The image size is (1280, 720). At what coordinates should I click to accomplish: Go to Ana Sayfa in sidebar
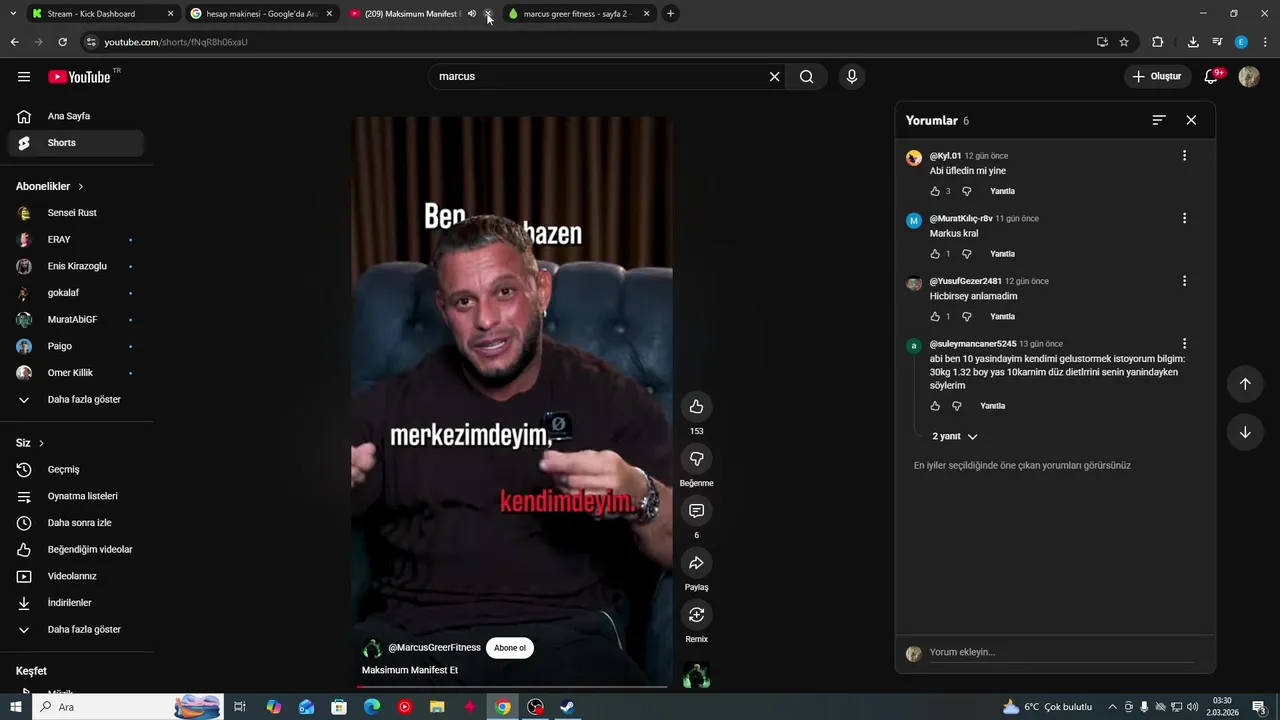click(x=76, y=116)
